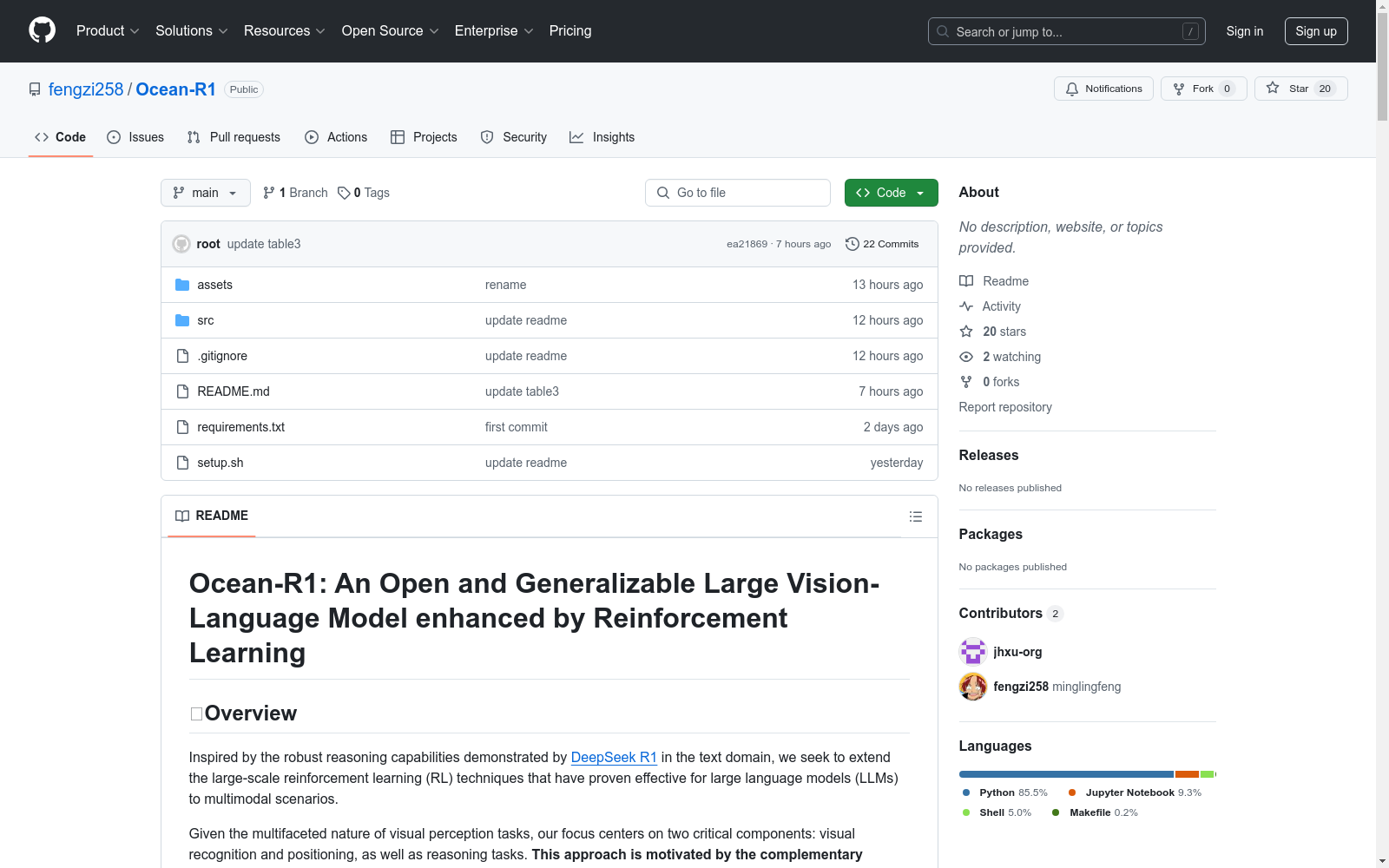Click the page vertical scrollbar
This screenshot has height=868, width=1389.
1382,434
